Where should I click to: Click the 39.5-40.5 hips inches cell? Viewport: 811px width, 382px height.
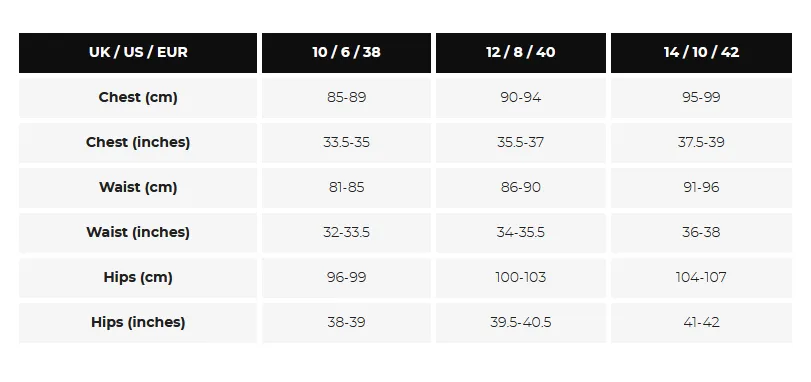click(520, 323)
